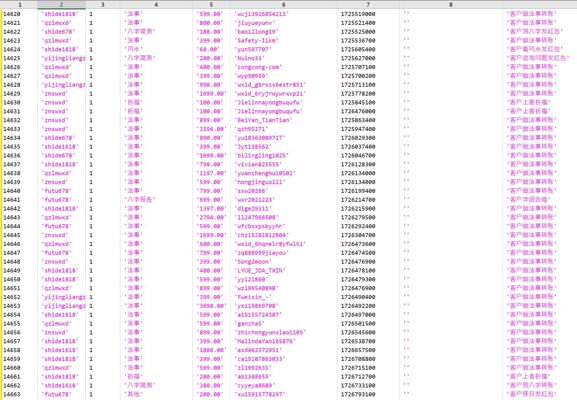The height and width of the screenshot is (400, 577).
Task: Click the row ID cell 14650
Action: click(x=12, y=279)
